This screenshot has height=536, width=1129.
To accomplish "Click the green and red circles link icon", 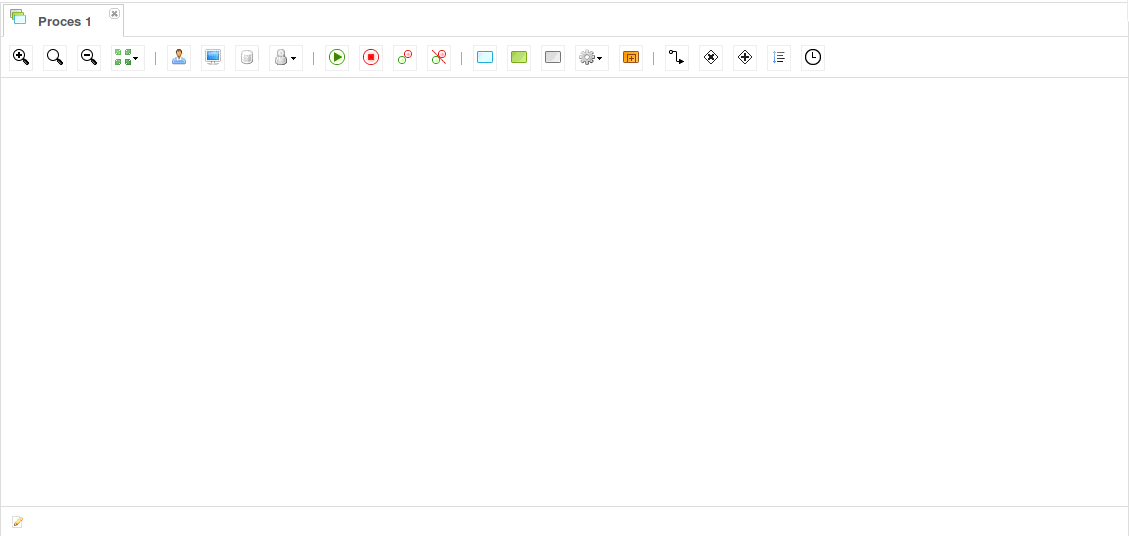I will click(x=405, y=58).
